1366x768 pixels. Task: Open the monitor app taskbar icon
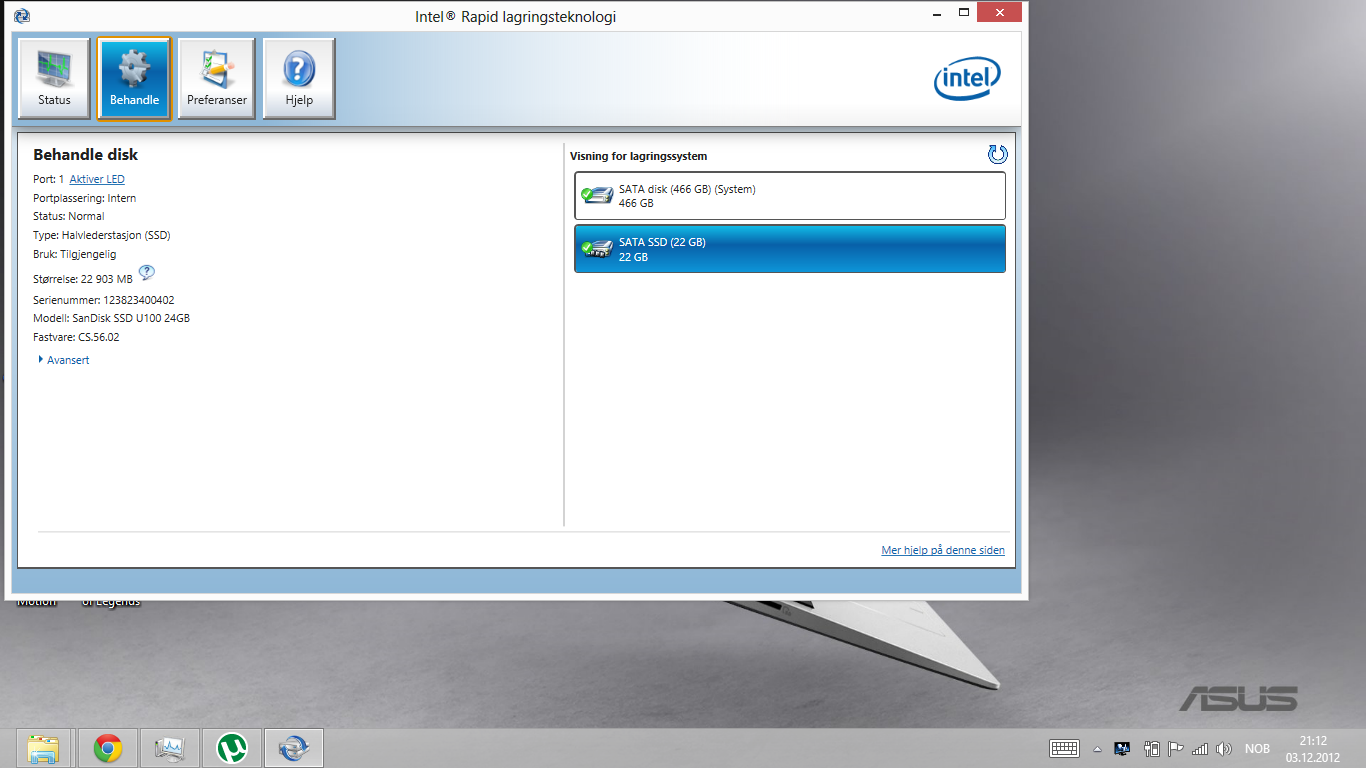coord(170,748)
